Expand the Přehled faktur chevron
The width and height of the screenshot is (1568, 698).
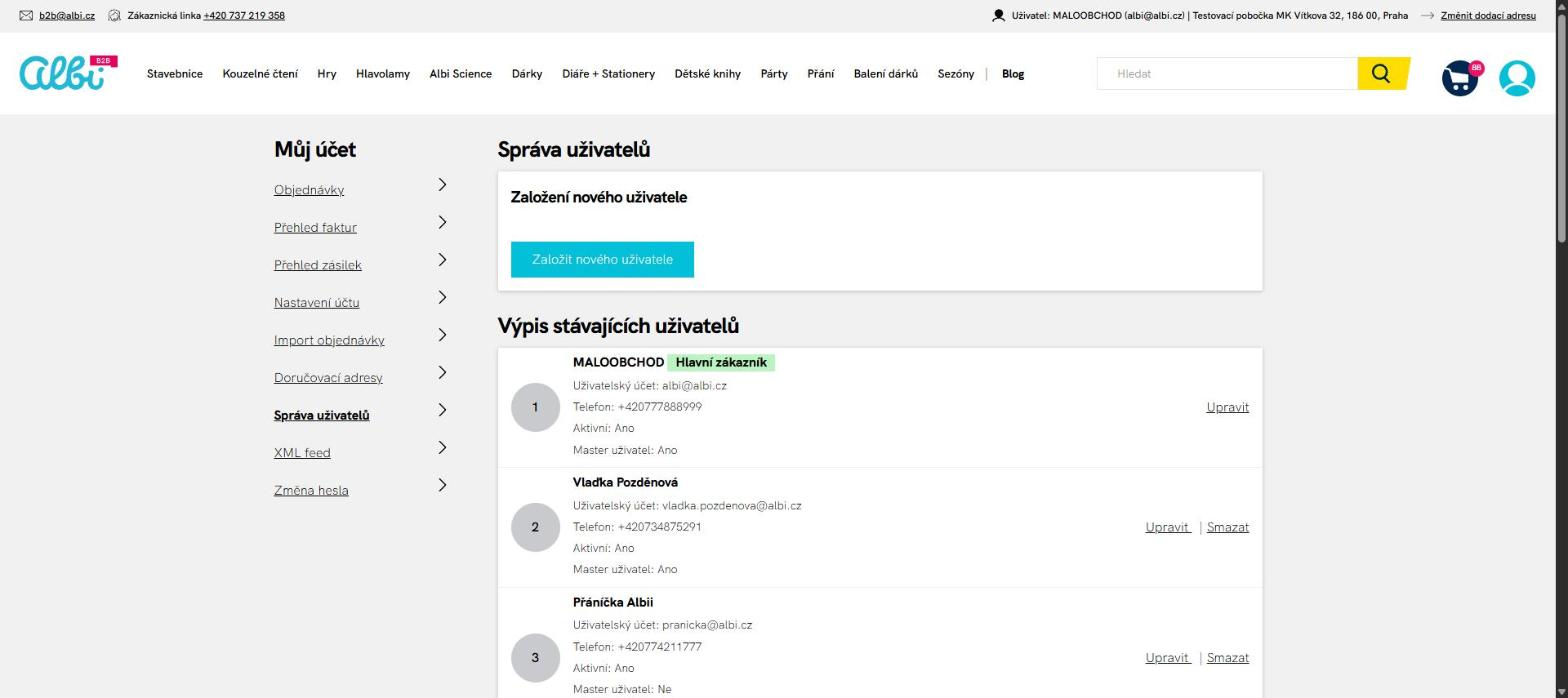pos(442,222)
